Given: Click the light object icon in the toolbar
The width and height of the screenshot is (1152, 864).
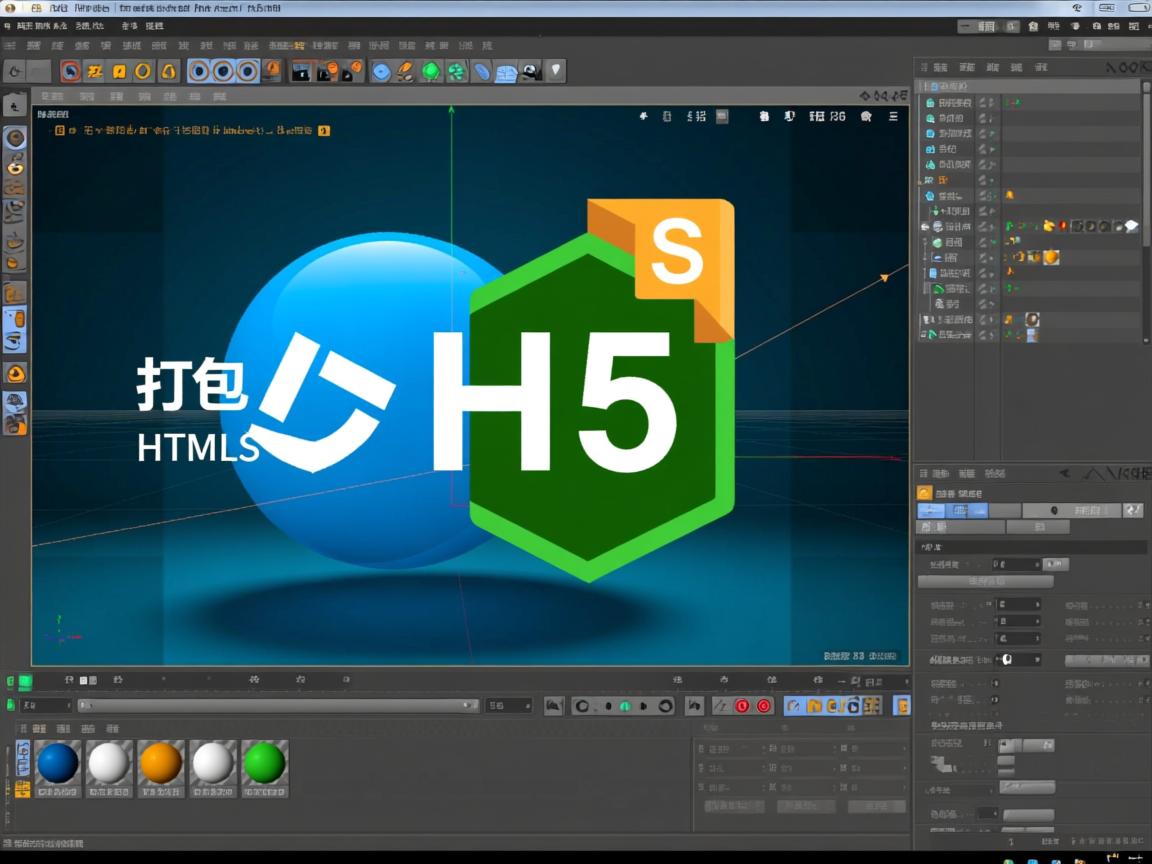Looking at the screenshot, I should 554,70.
